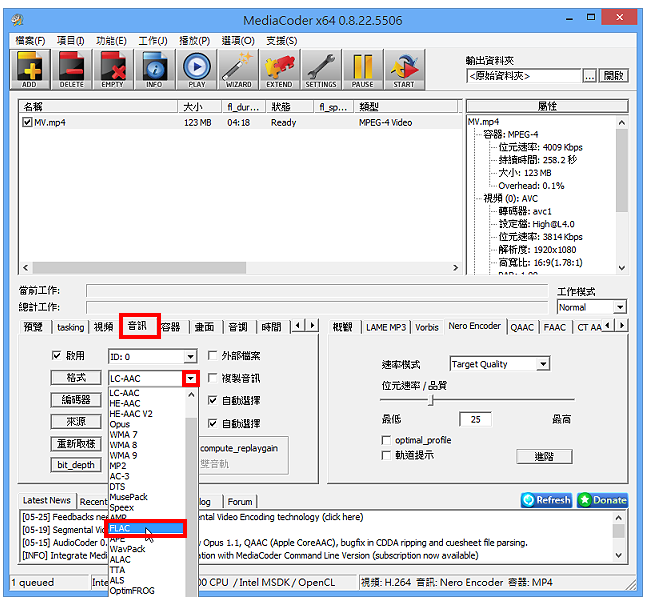The height and width of the screenshot is (604, 654).
Task: Click the quality value field showing 25
Action: pos(475,419)
